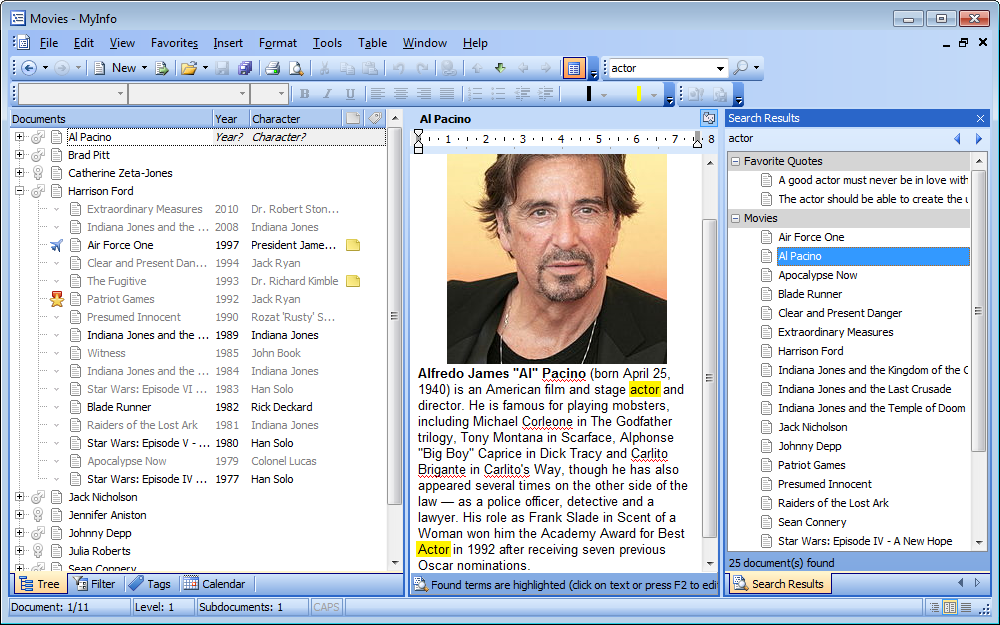Screen dimensions: 1000x625
Task: Click the search magnifier icon
Action: click(x=740, y=68)
